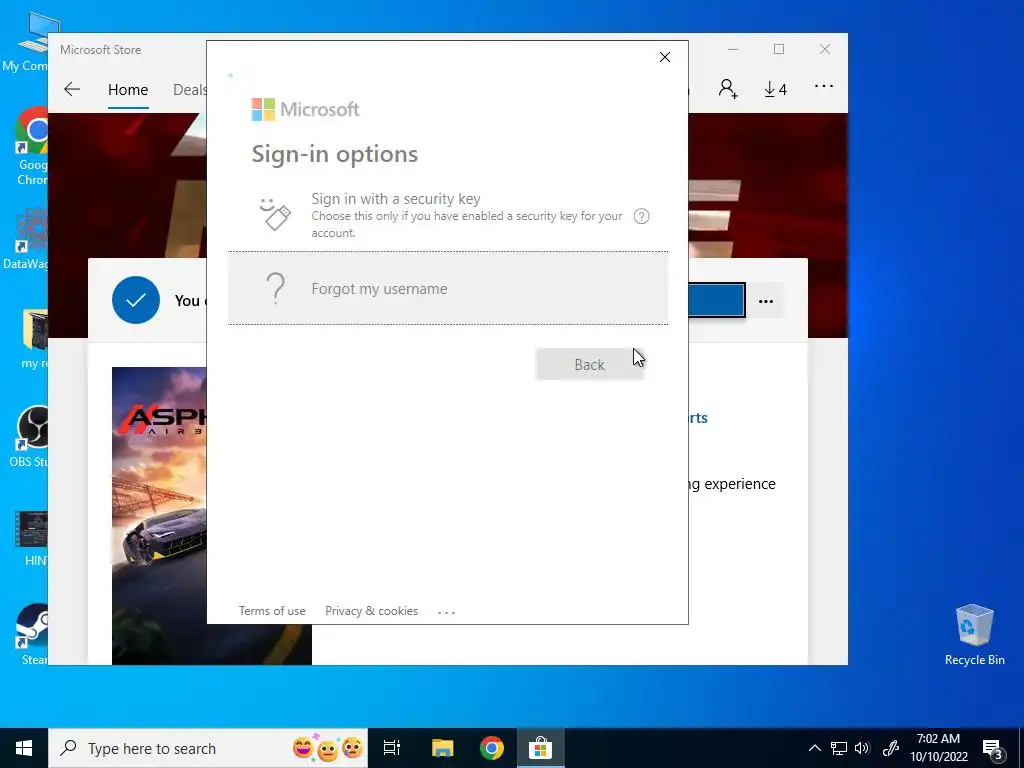Click the blue checkmark circle icon
1024x768 pixels.
point(136,300)
